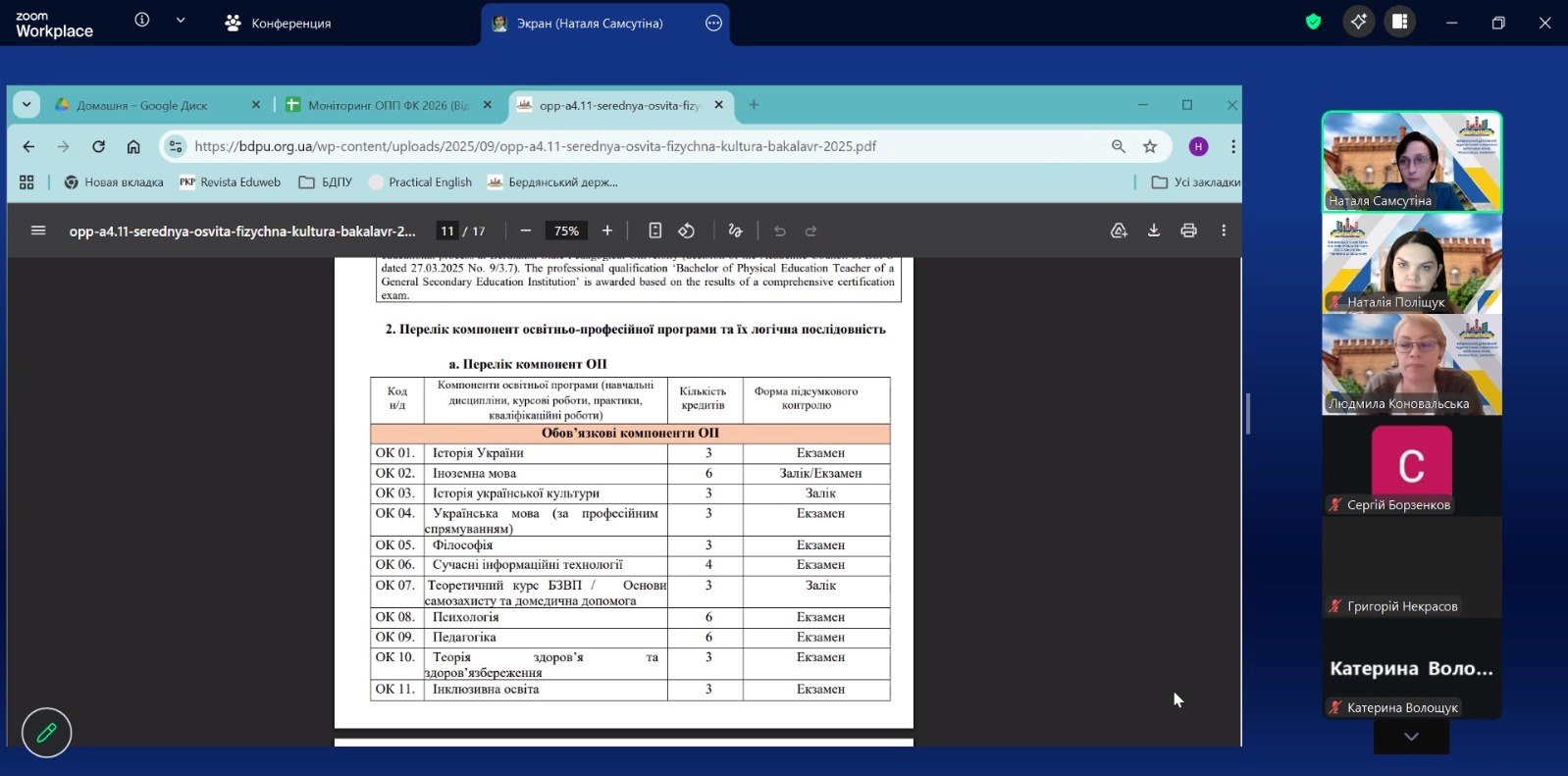Open the meeting info circle icon

coord(142,20)
